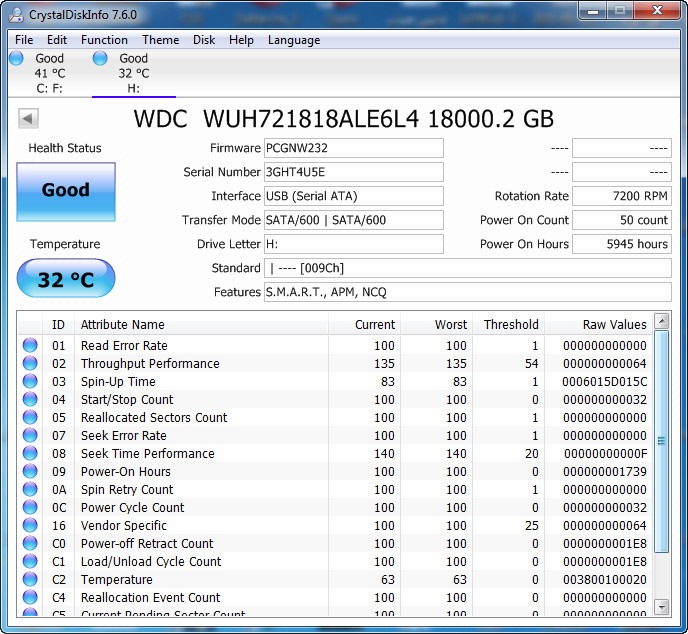688x634 pixels.
Task: Click the Raw Values column header
Action: pyautogui.click(x=598, y=324)
